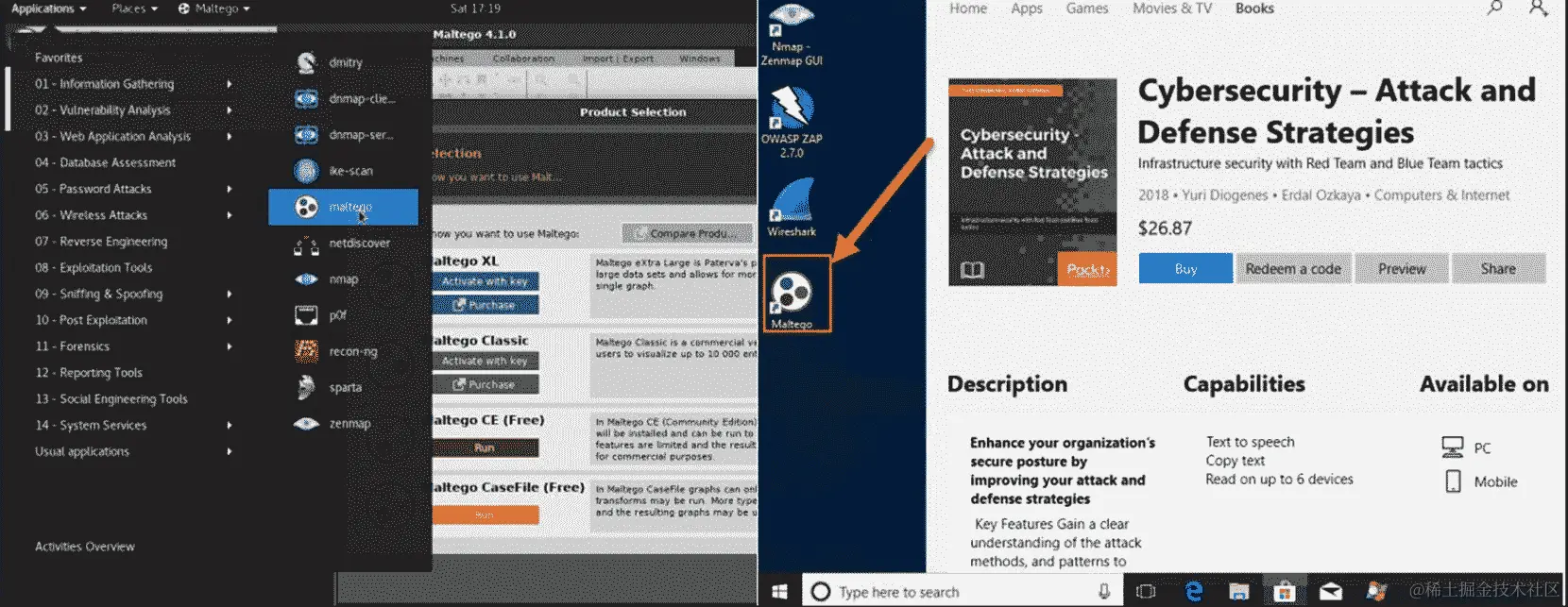This screenshot has width=1568, height=607.
Task: Switch to the Store Books tab
Action: tap(1254, 8)
